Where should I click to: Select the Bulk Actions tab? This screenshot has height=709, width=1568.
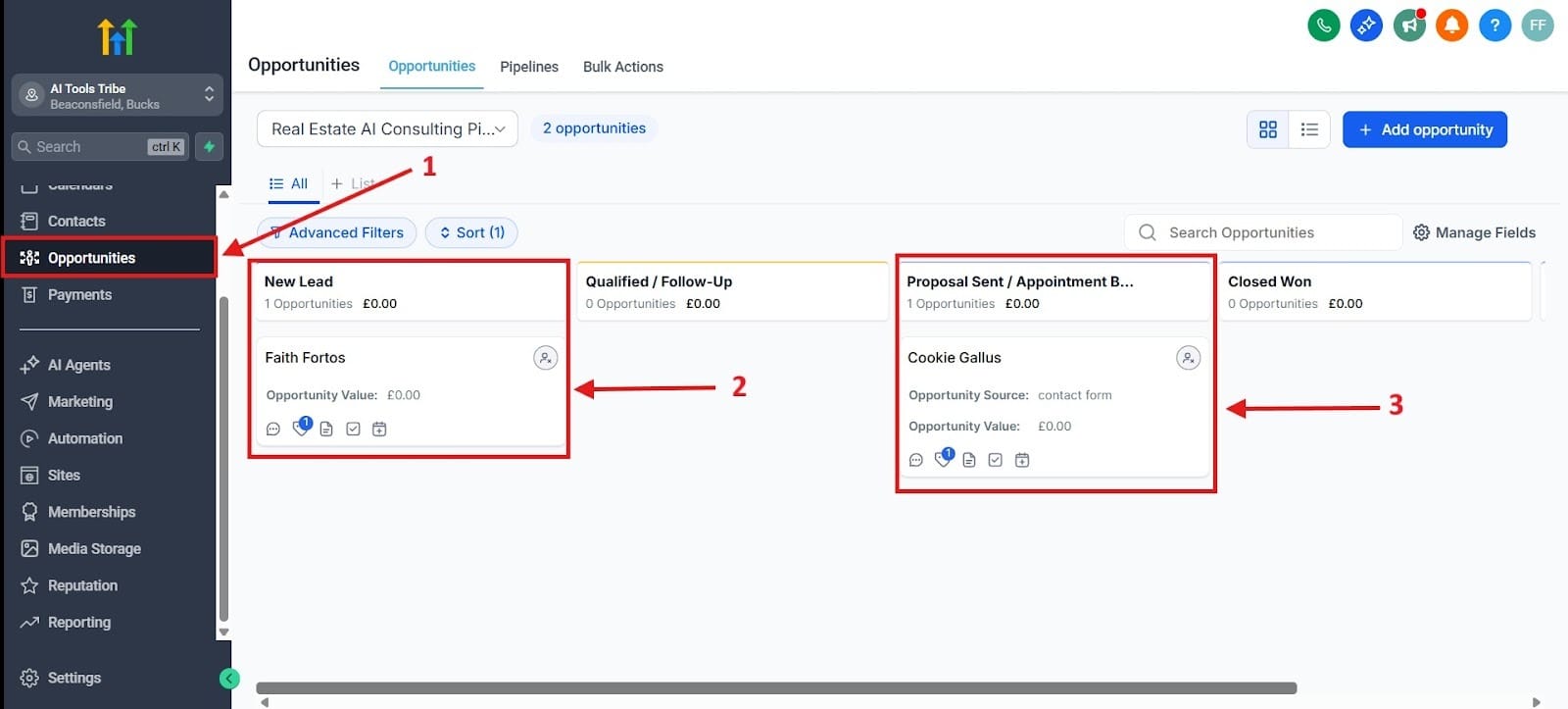(x=623, y=67)
